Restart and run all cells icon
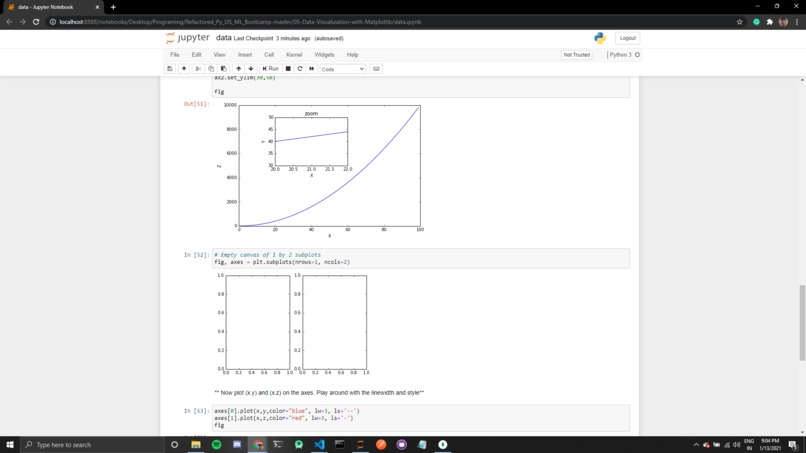This screenshot has height=453, width=806. tap(312, 69)
